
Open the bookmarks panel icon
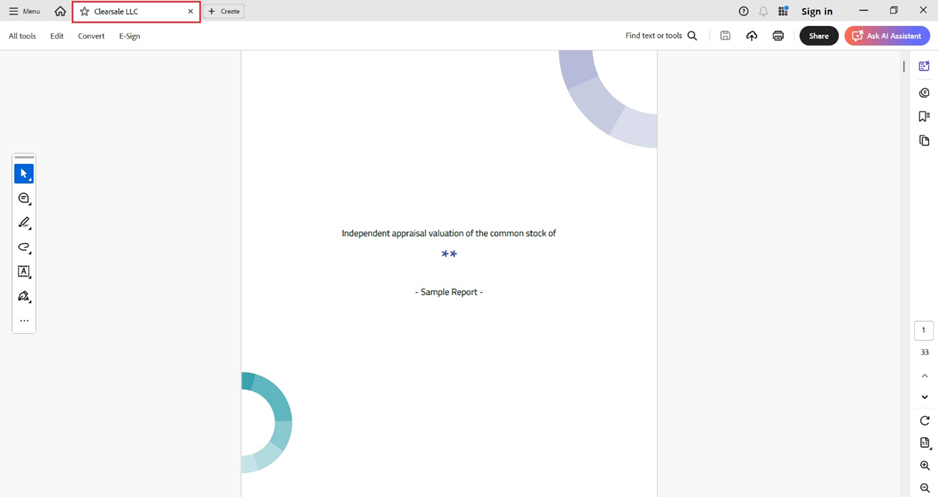point(924,117)
